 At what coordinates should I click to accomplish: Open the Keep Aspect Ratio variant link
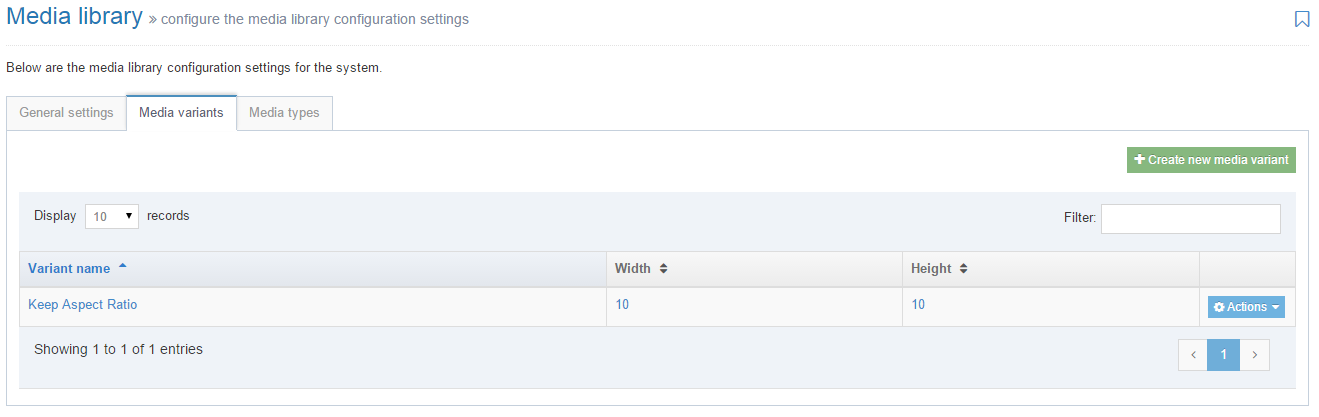[82, 305]
